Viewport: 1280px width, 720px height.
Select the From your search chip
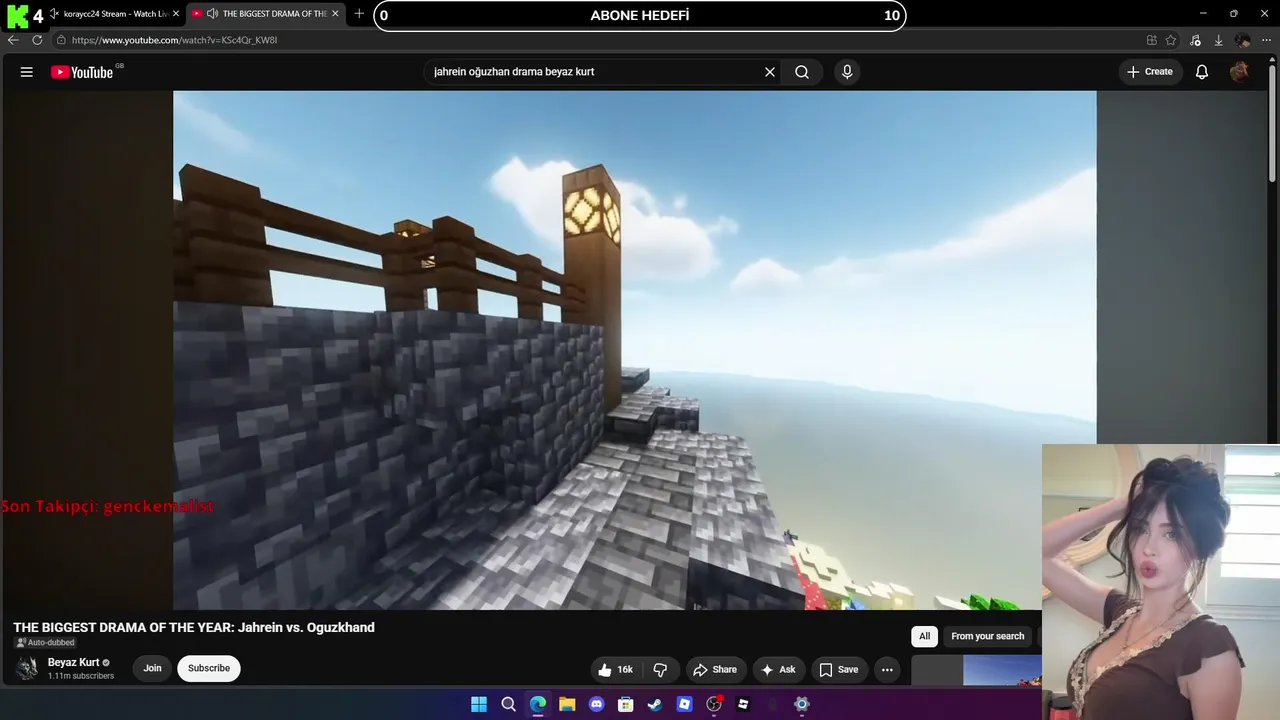point(988,636)
